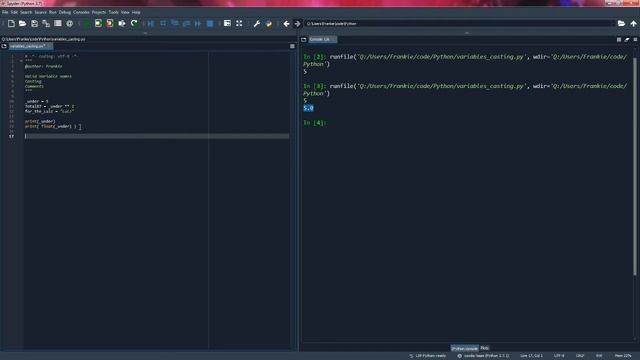Click the debug step return icon
The height and width of the screenshot is (360, 640).
(187, 24)
